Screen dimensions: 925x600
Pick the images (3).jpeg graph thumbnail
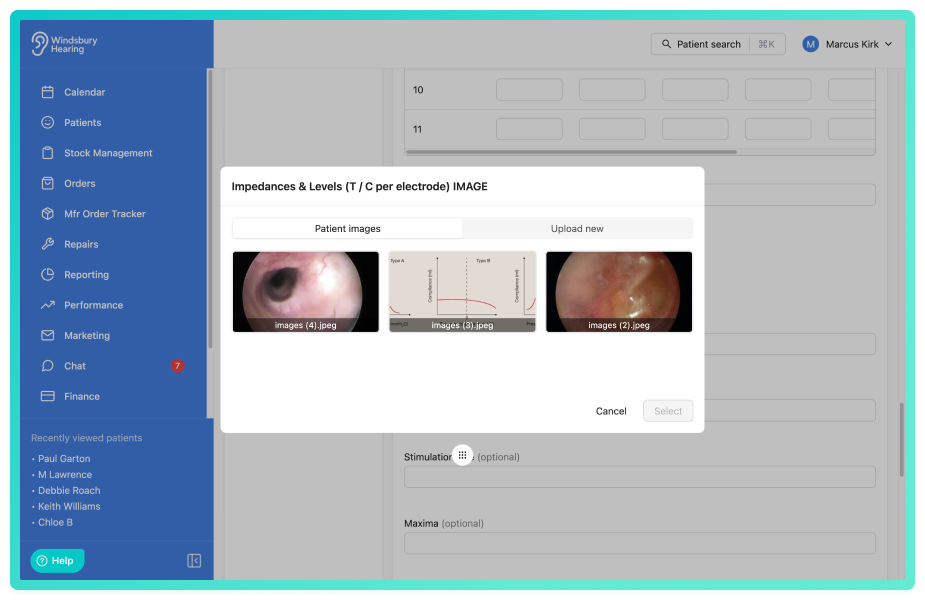click(x=462, y=291)
